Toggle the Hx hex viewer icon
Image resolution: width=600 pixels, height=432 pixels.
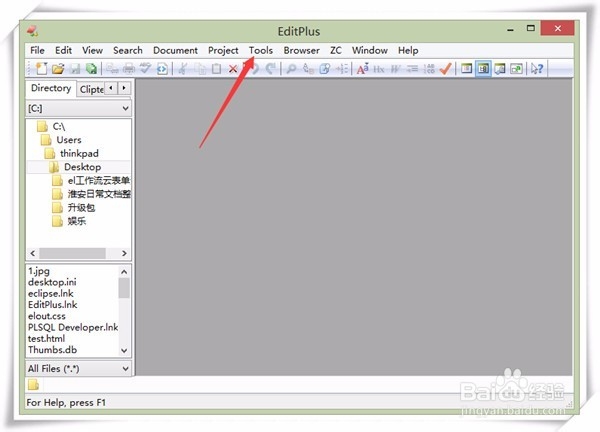tap(379, 69)
